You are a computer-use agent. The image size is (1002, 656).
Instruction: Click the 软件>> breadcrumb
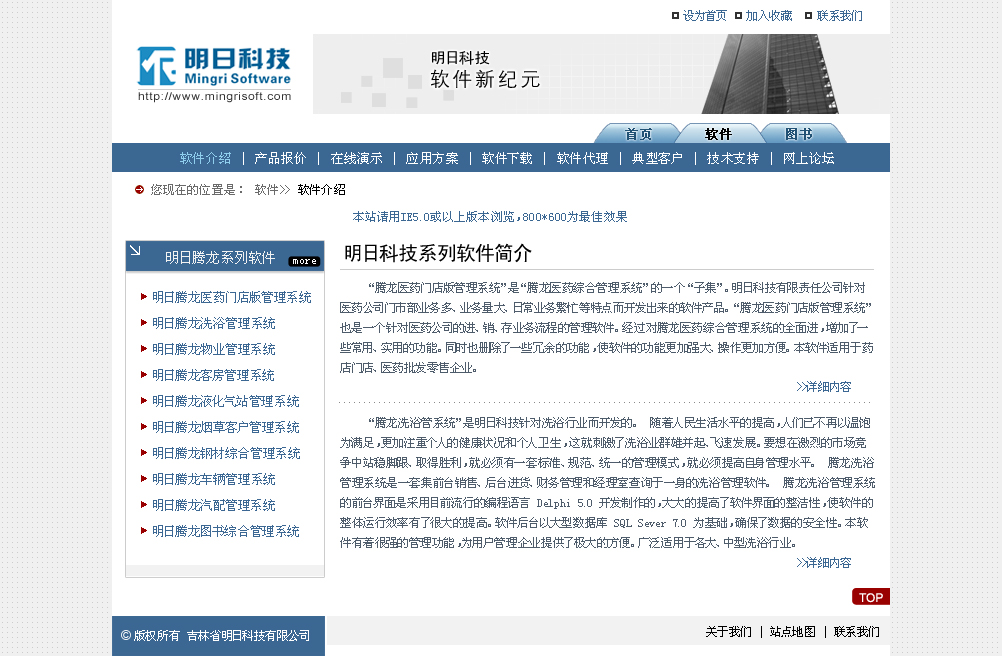tap(272, 190)
